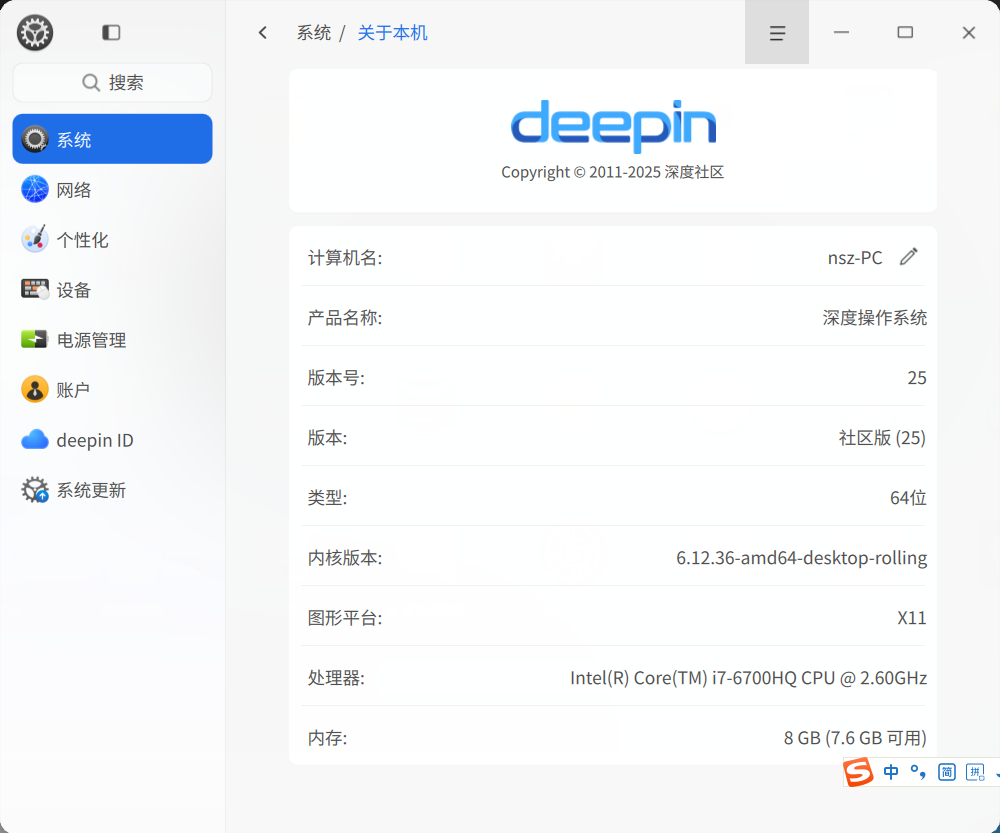
Task: Click the processor value Intel(R) Core(TM) i7-6700HQ
Action: (x=748, y=677)
